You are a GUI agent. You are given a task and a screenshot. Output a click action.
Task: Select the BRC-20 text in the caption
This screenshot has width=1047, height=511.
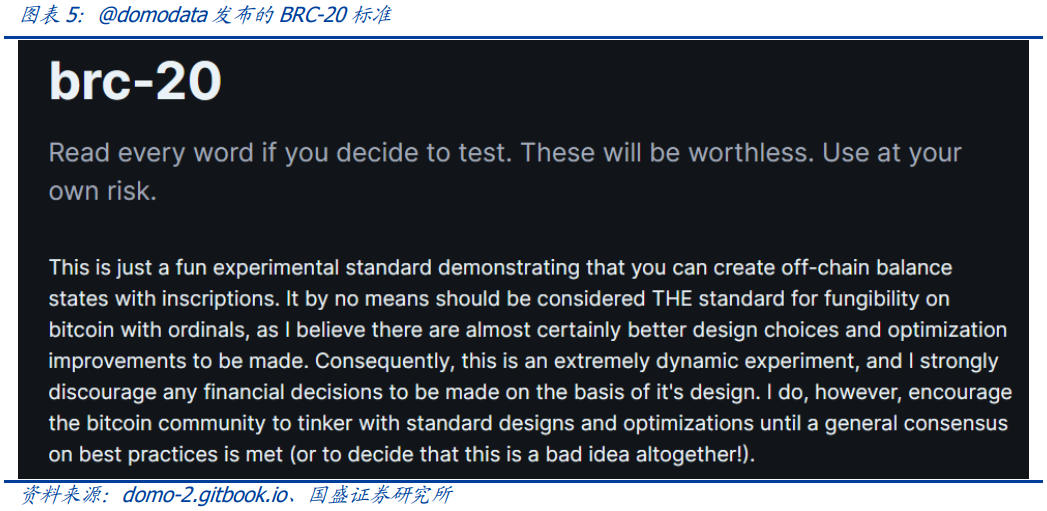click(309, 16)
